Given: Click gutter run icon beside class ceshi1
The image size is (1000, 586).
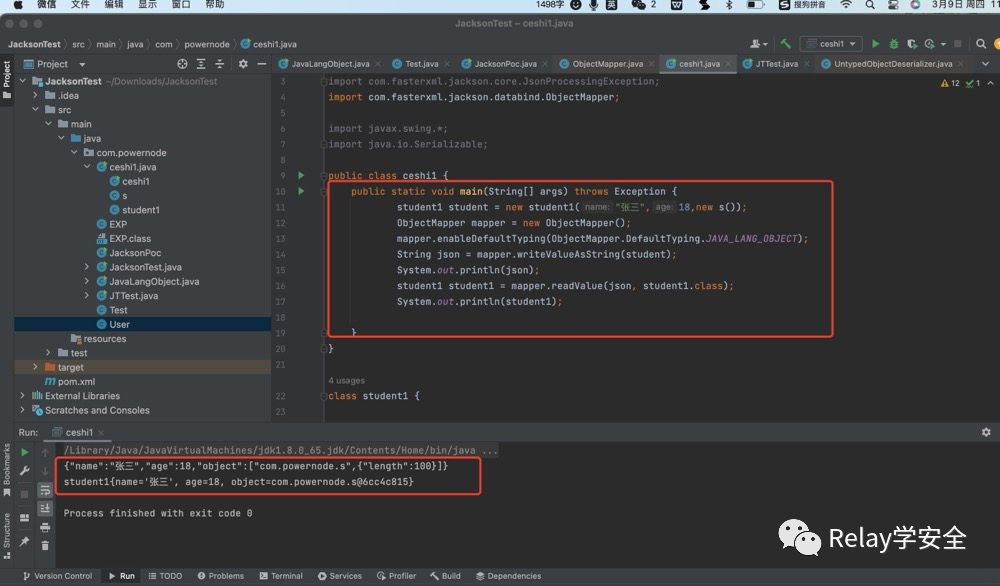Looking at the screenshot, I should coord(301,175).
